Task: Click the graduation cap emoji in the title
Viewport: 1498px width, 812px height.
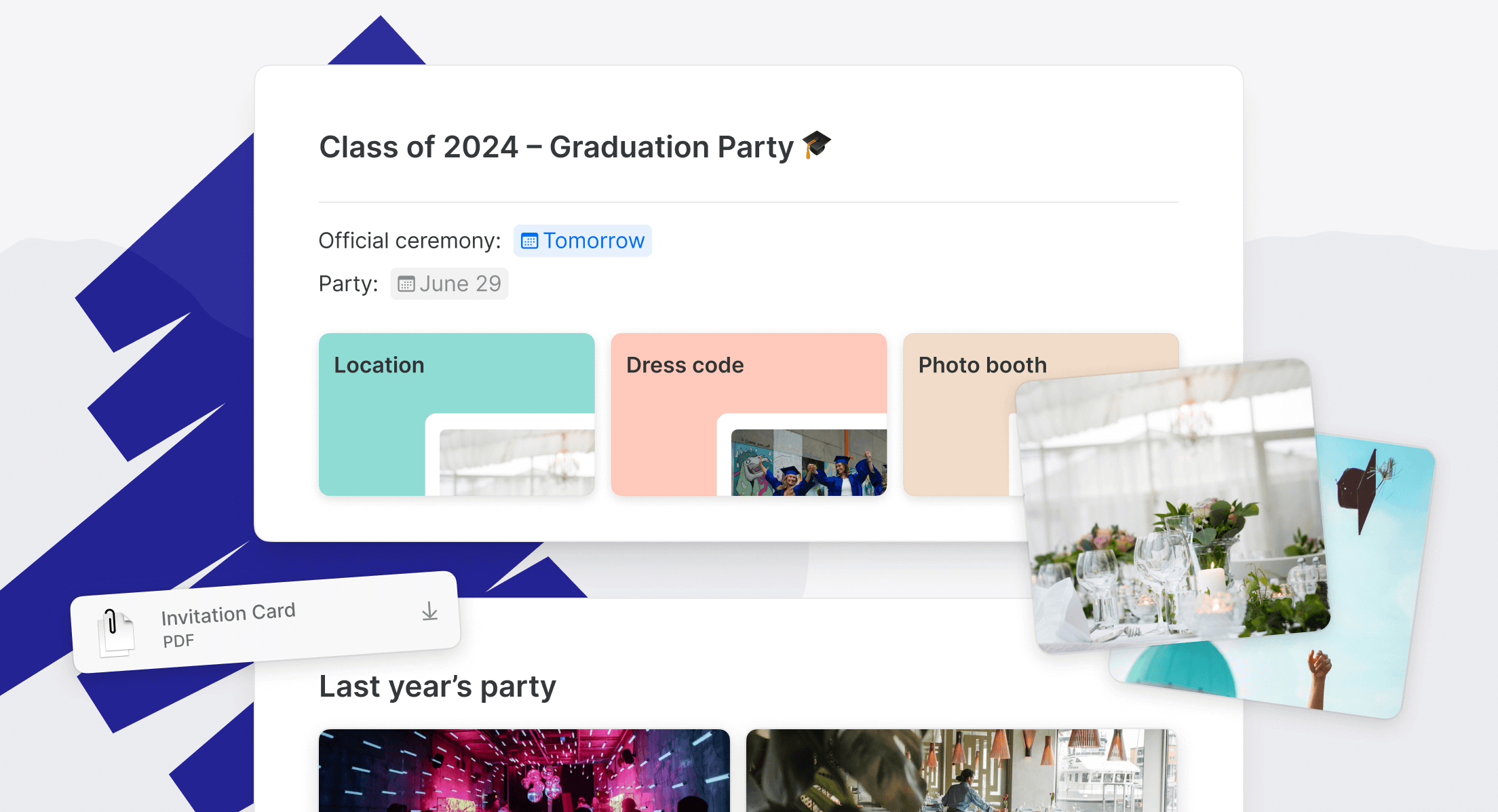Action: [816, 145]
